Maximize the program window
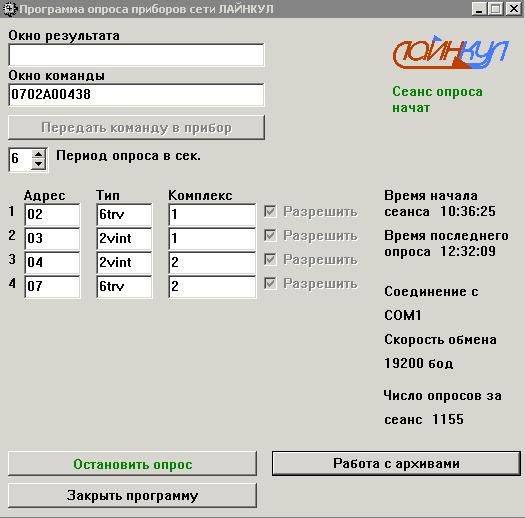This screenshot has height=518, width=525. click(496, 9)
